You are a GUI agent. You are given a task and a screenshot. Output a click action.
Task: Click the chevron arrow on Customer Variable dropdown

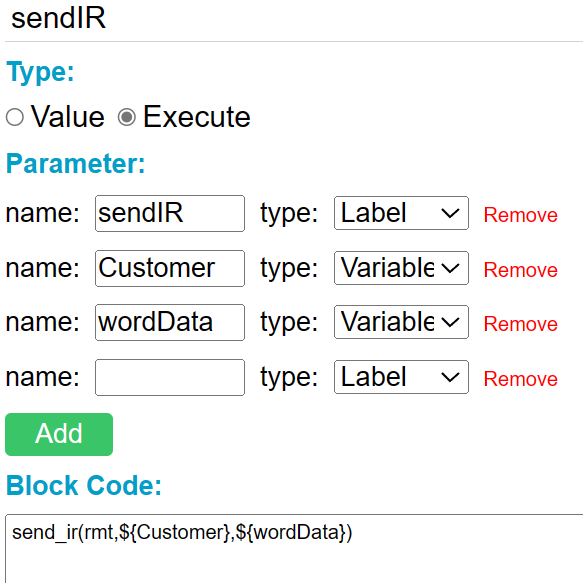450,268
